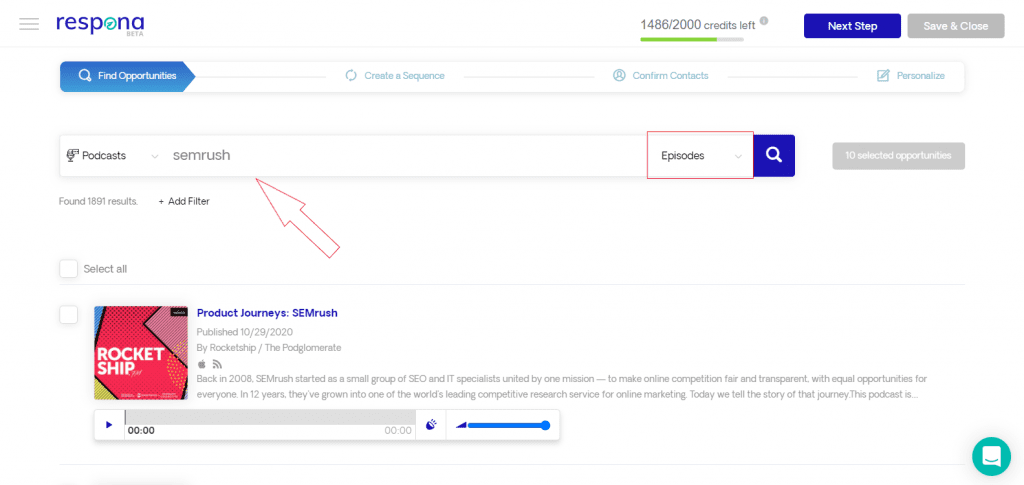Go to Confirm Contacts step
This screenshot has height=485, width=1024.
pyautogui.click(x=660, y=76)
